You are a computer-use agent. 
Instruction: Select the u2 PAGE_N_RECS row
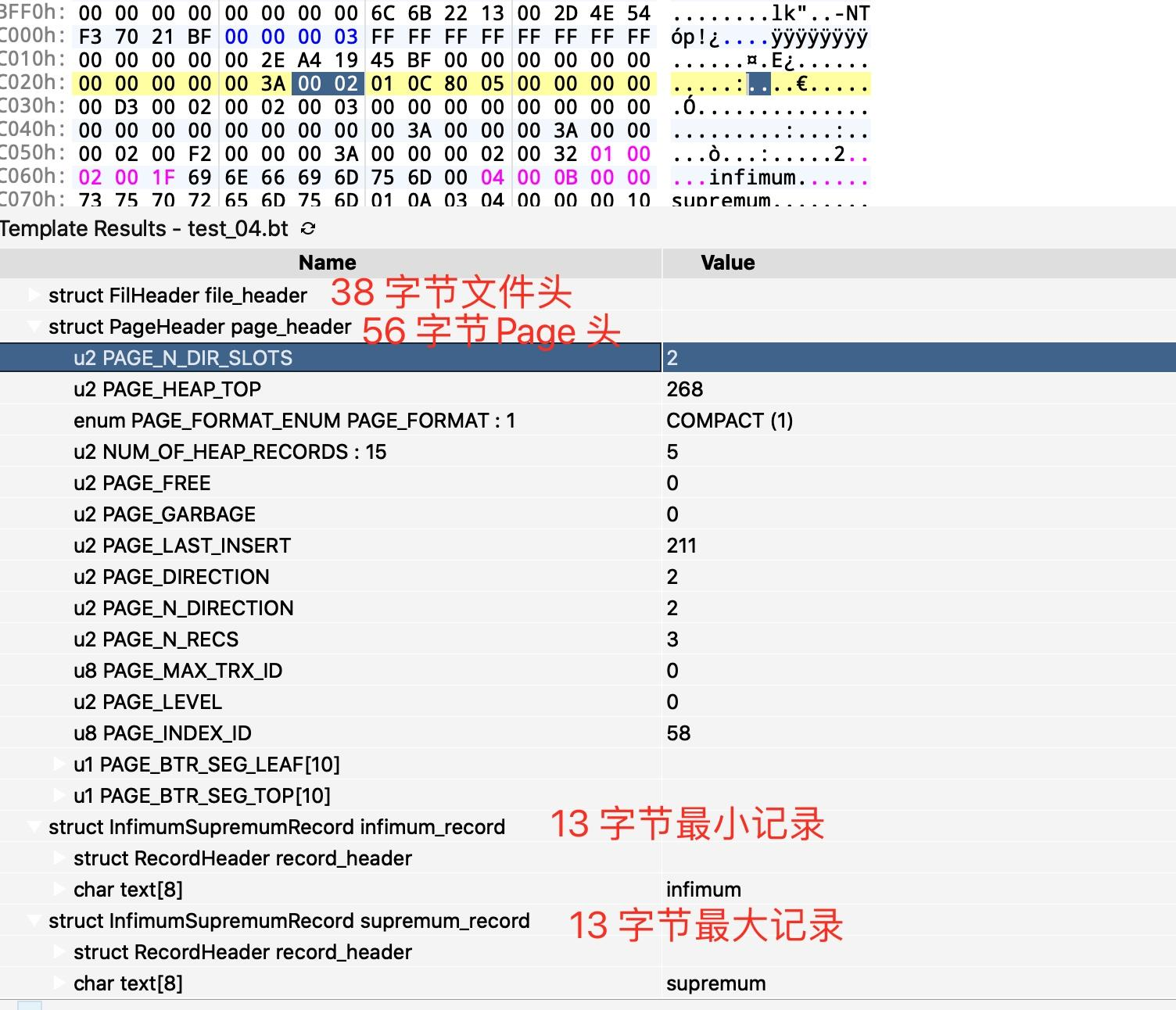(588, 639)
